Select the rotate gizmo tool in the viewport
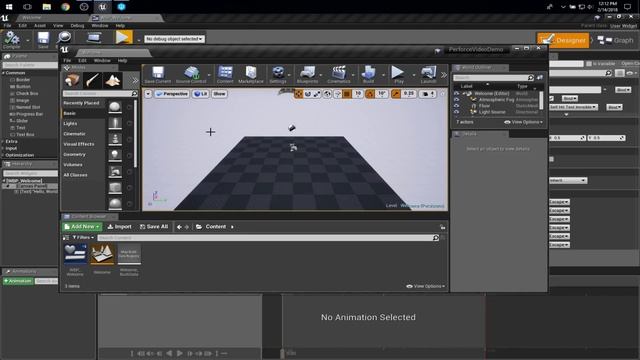 point(308,94)
